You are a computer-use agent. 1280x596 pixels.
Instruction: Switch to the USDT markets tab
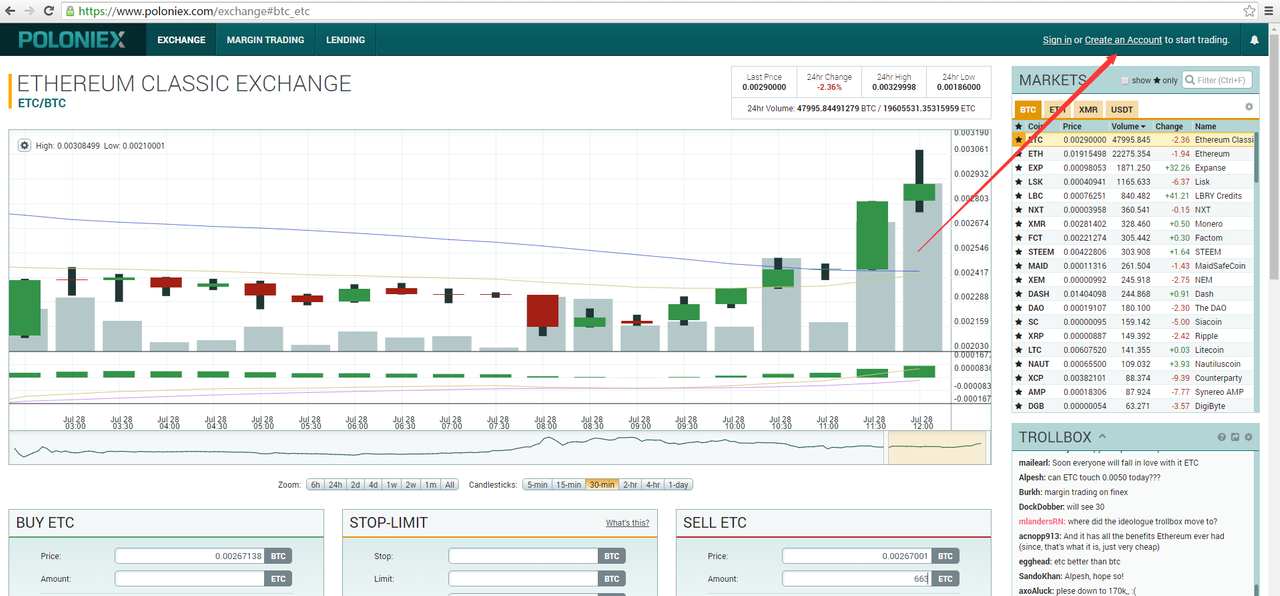tap(1122, 109)
